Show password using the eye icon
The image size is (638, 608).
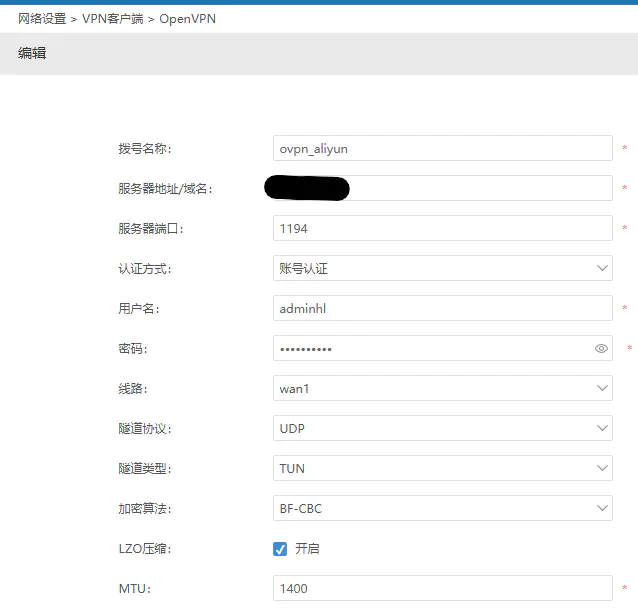click(601, 349)
